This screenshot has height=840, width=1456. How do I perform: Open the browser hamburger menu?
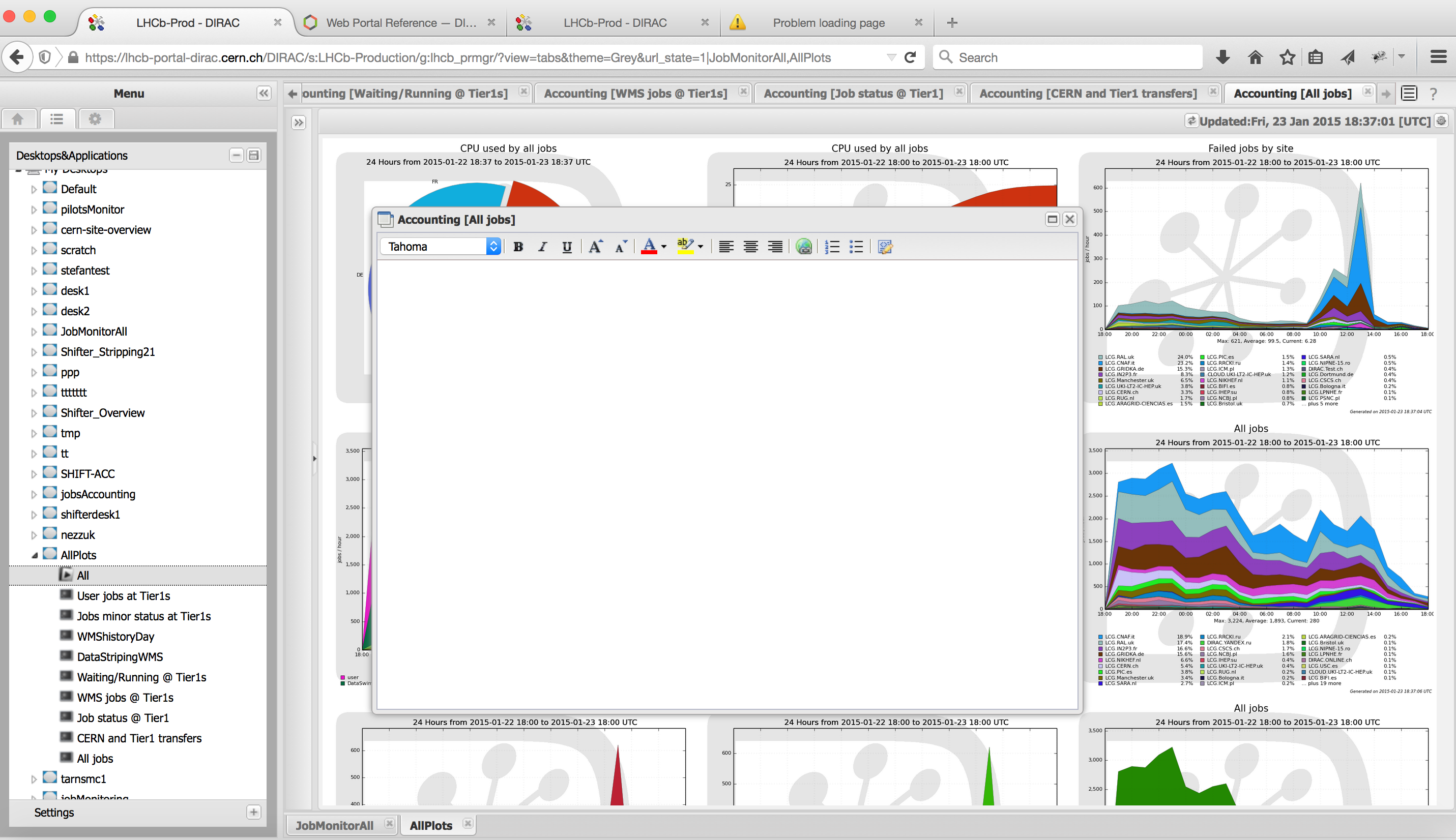(x=1438, y=57)
